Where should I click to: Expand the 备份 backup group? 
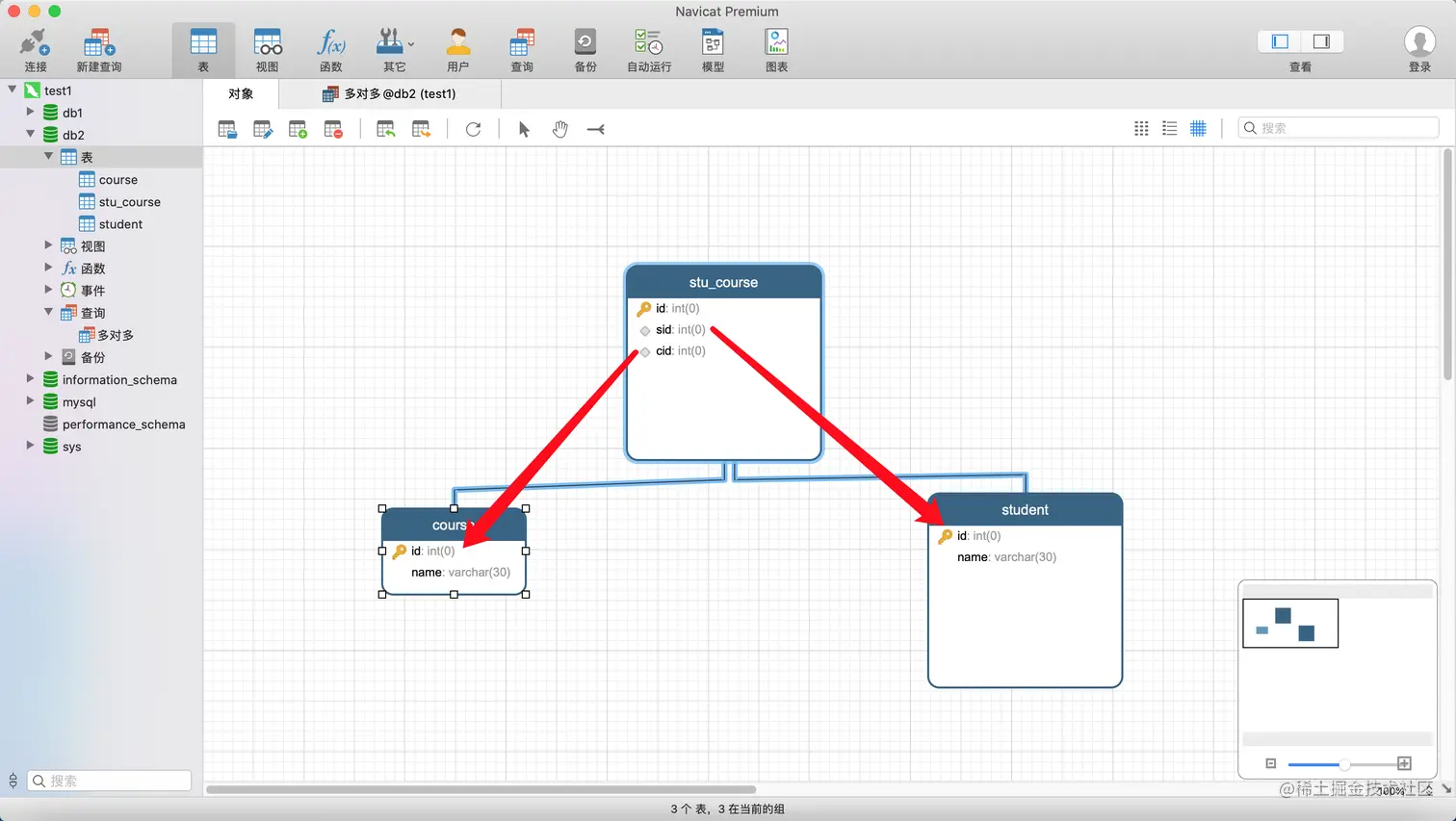tap(48, 356)
